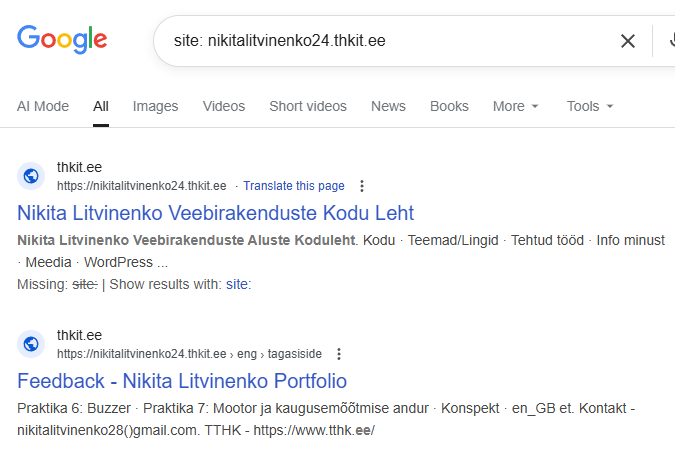The height and width of the screenshot is (460, 675).
Task: Switch to the AI Mode tab
Action: coord(43,106)
